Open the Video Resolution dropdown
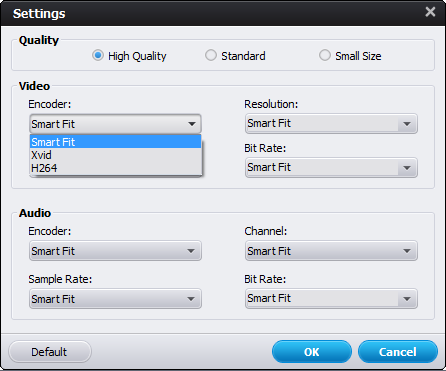The height and width of the screenshot is (371, 446). tap(331, 124)
